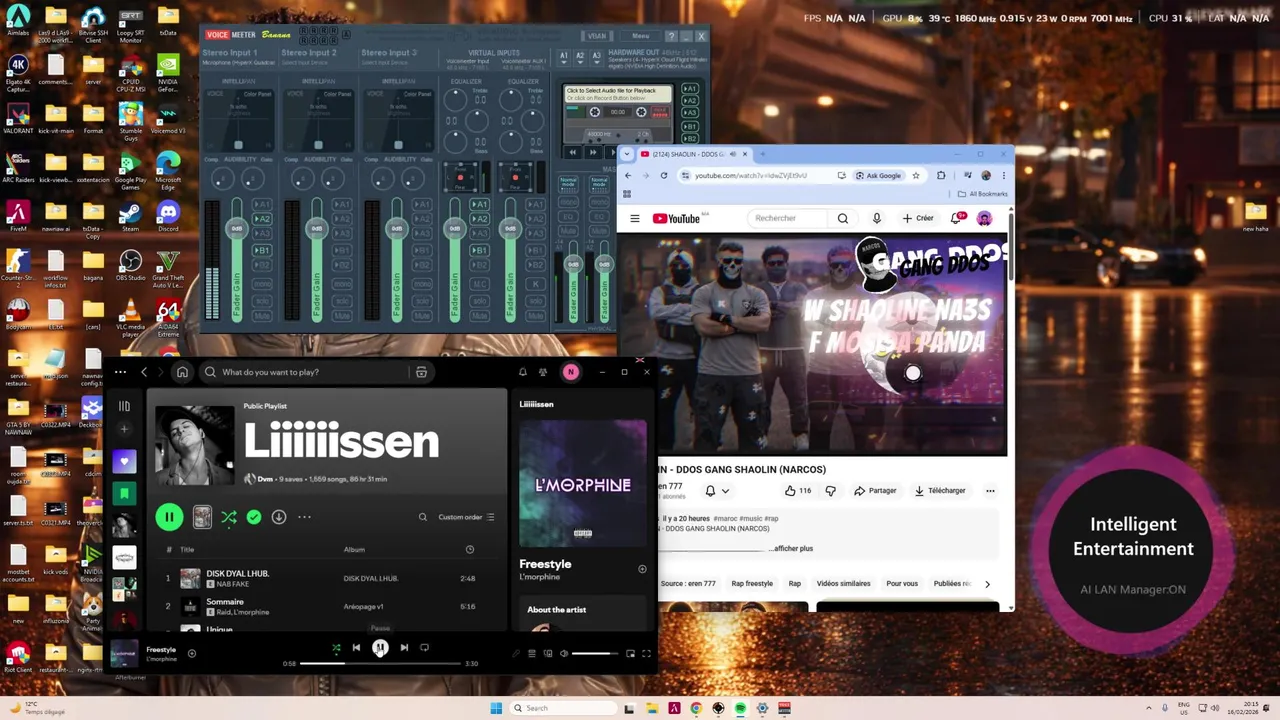Select the Pour vous chip

[x=902, y=583]
